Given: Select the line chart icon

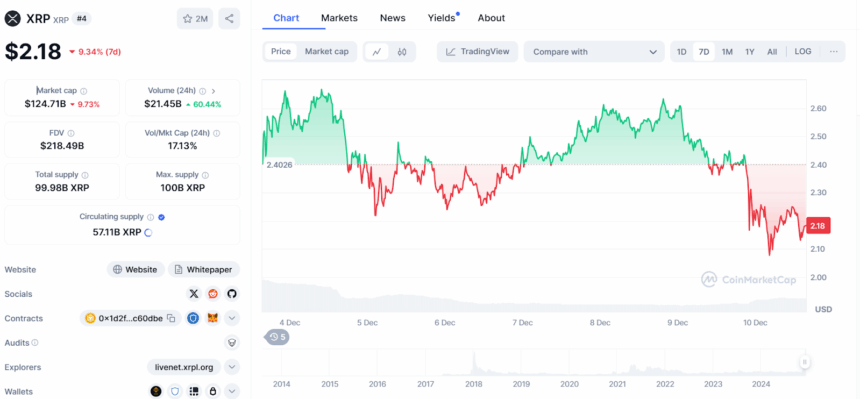Looking at the screenshot, I should pos(377,52).
